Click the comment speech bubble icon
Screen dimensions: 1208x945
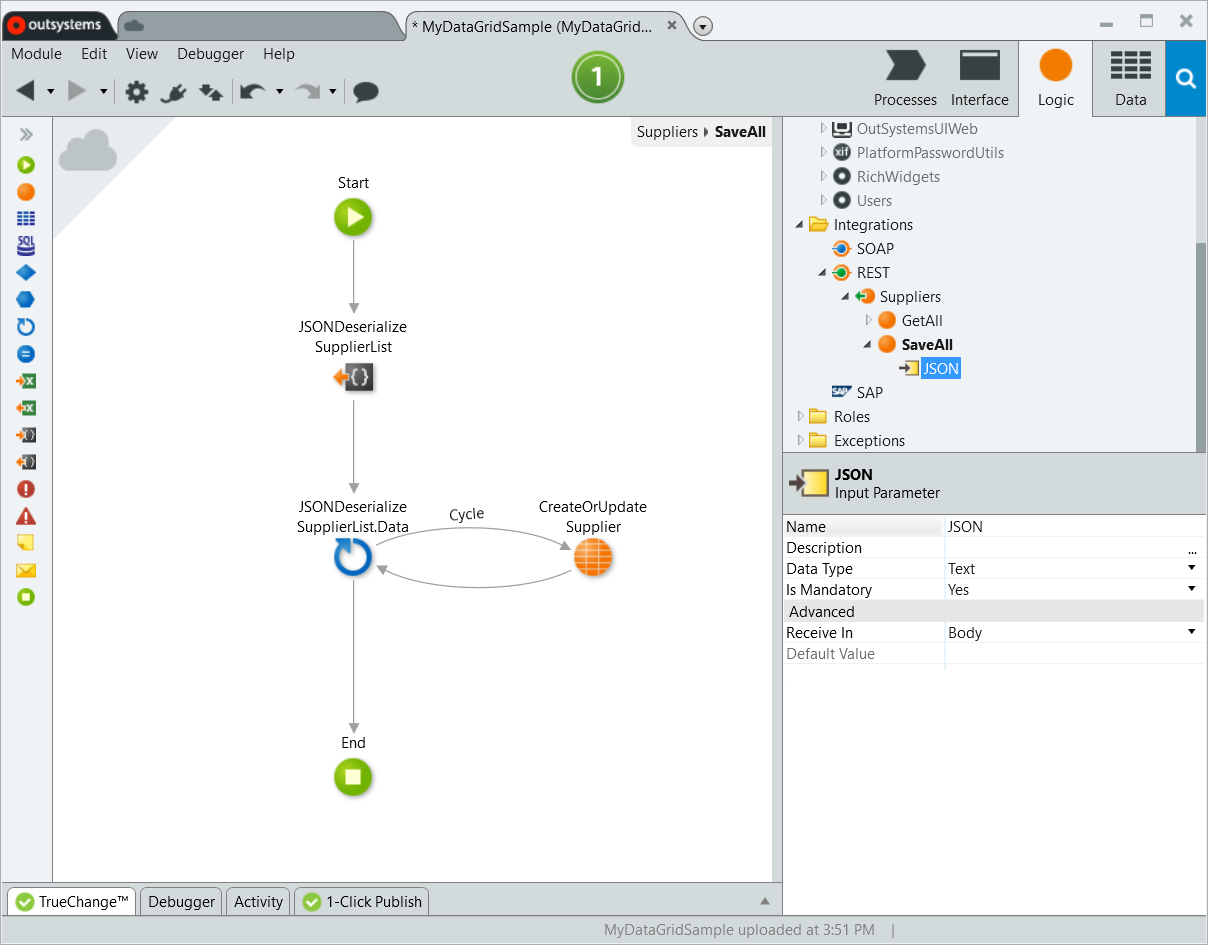(366, 92)
